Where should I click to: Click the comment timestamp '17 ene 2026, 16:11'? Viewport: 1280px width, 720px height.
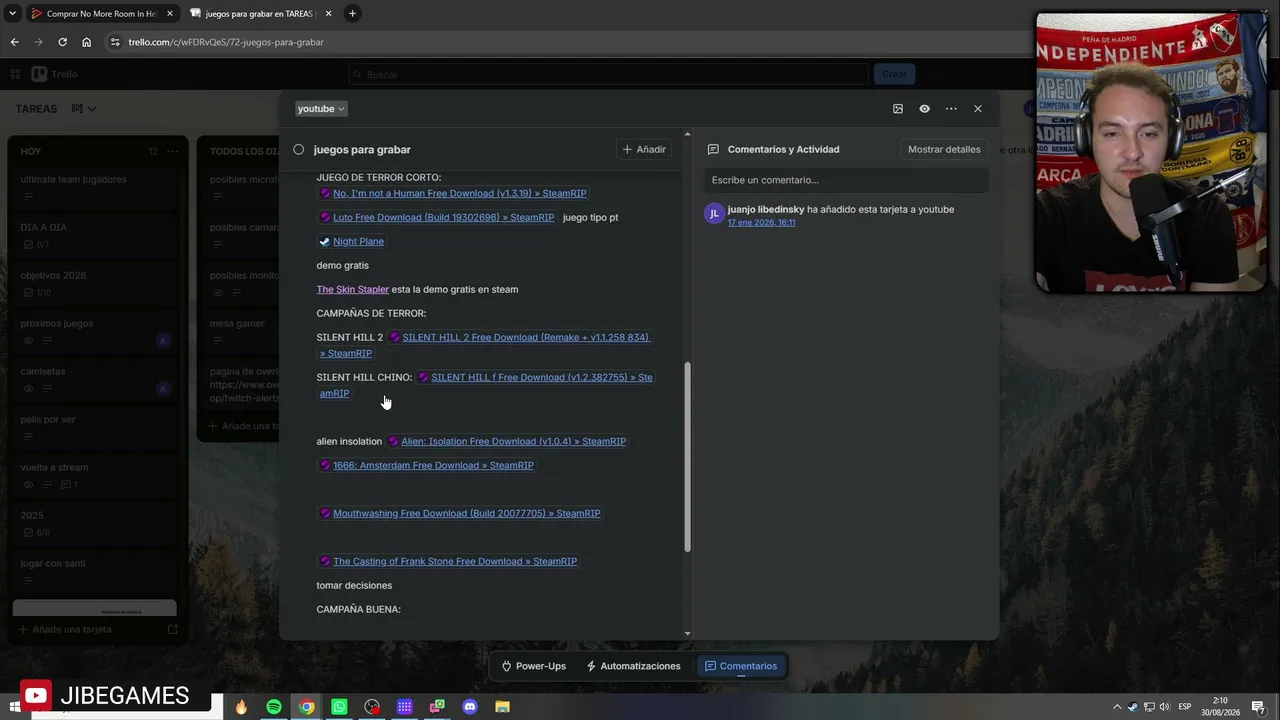tap(761, 222)
